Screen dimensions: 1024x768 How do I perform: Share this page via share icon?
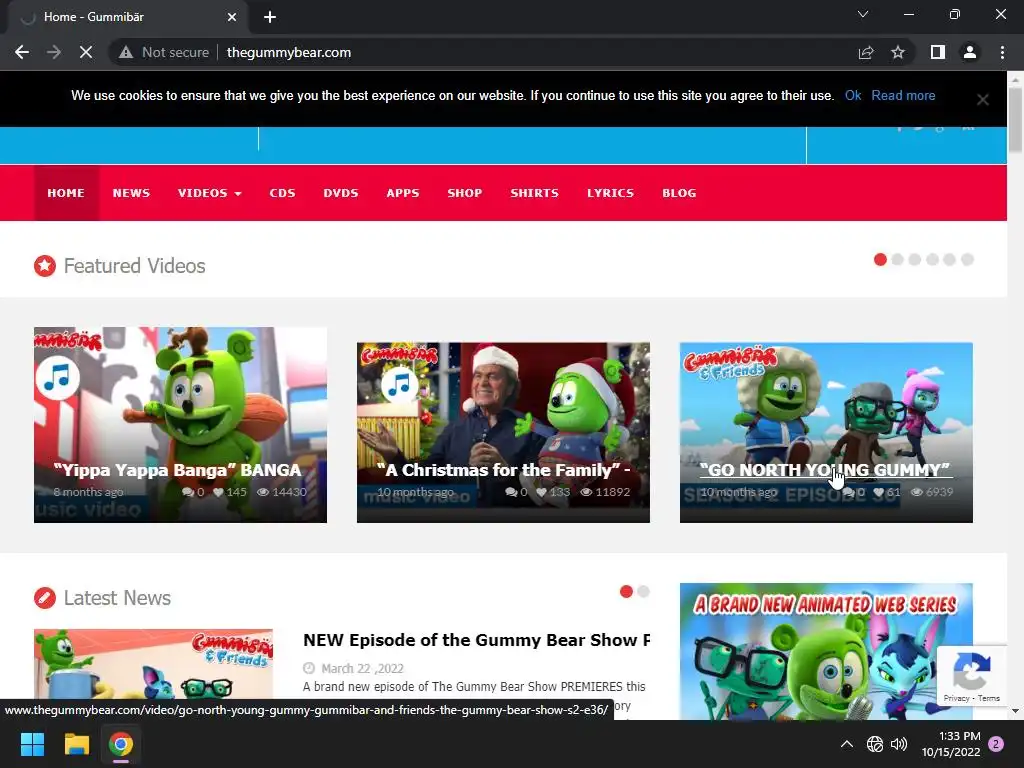pos(866,52)
